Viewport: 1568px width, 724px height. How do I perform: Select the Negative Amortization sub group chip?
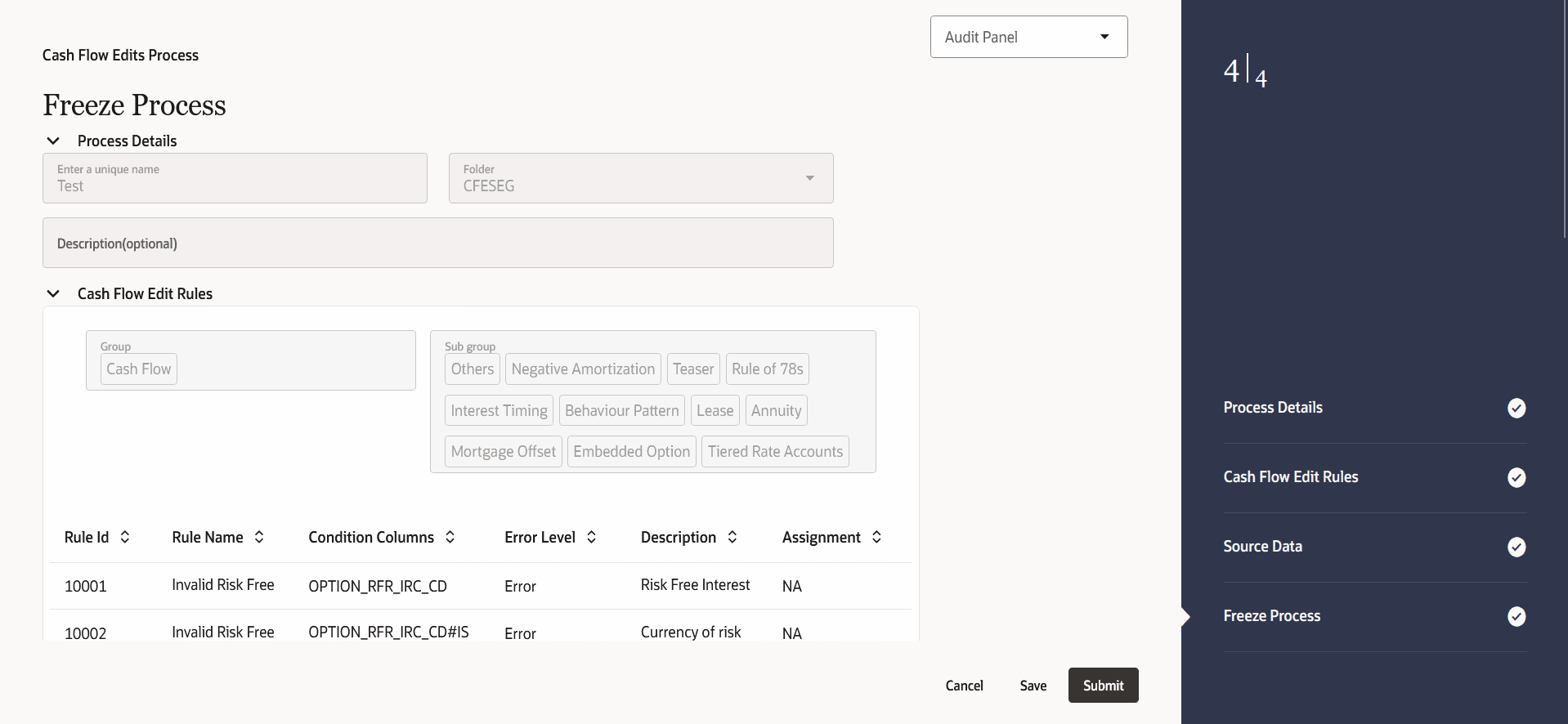click(583, 369)
